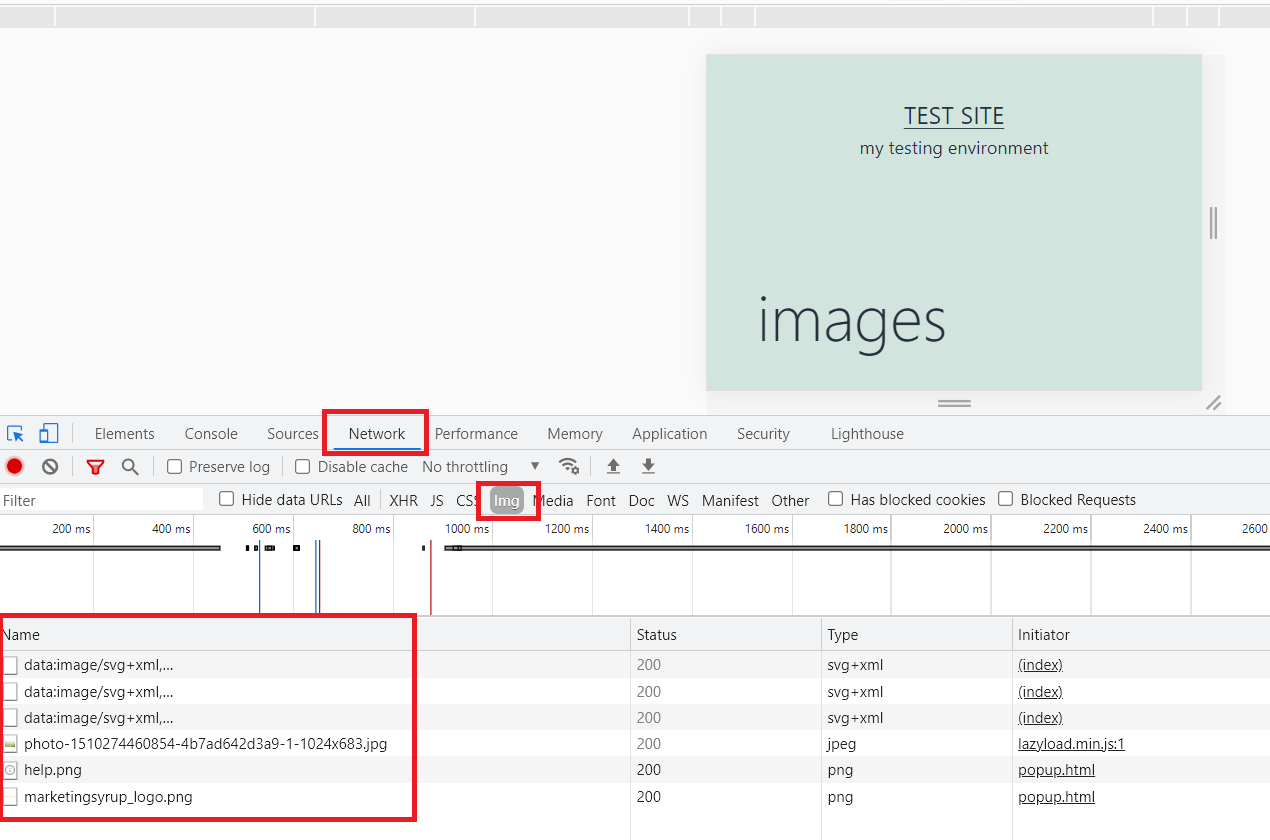This screenshot has height=840, width=1270.
Task: Toggle the device toolbar icon
Action: click(x=49, y=434)
